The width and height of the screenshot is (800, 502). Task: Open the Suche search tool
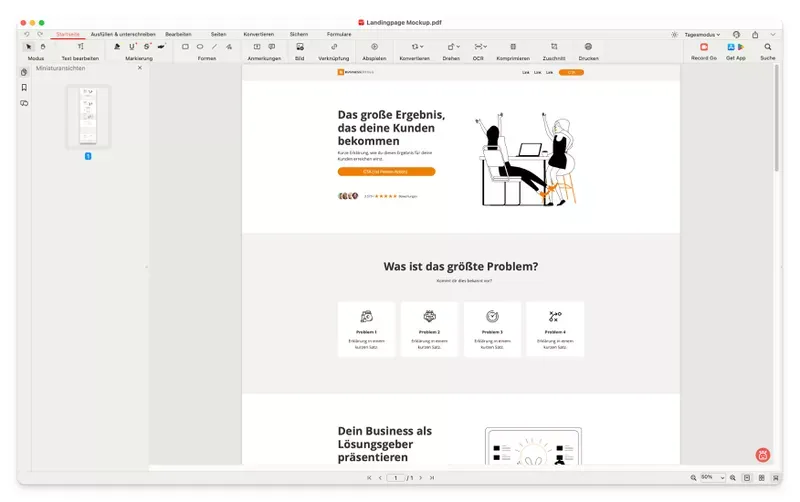pyautogui.click(x=767, y=47)
